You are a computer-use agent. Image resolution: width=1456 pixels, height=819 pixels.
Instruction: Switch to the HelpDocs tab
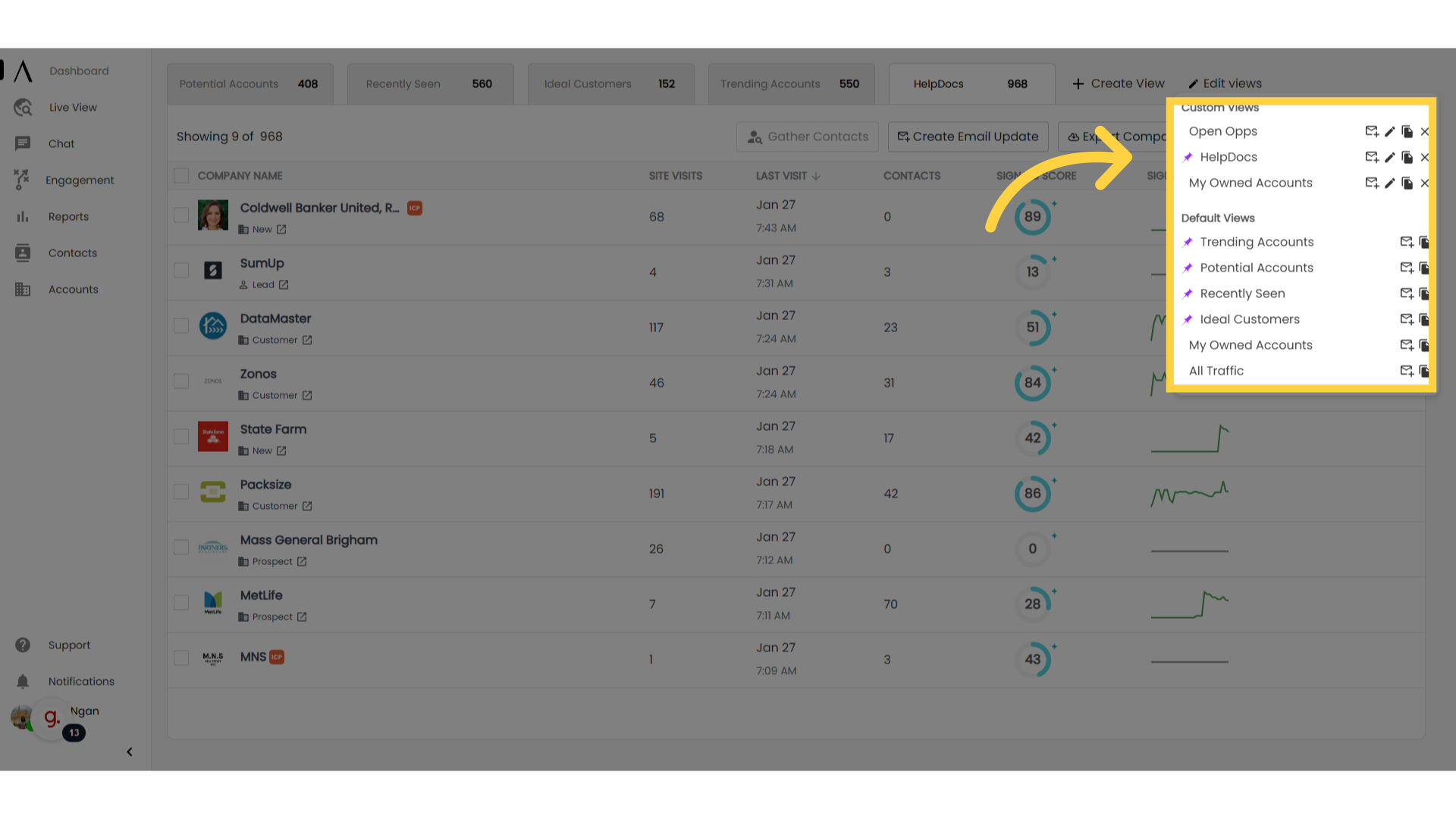(972, 84)
